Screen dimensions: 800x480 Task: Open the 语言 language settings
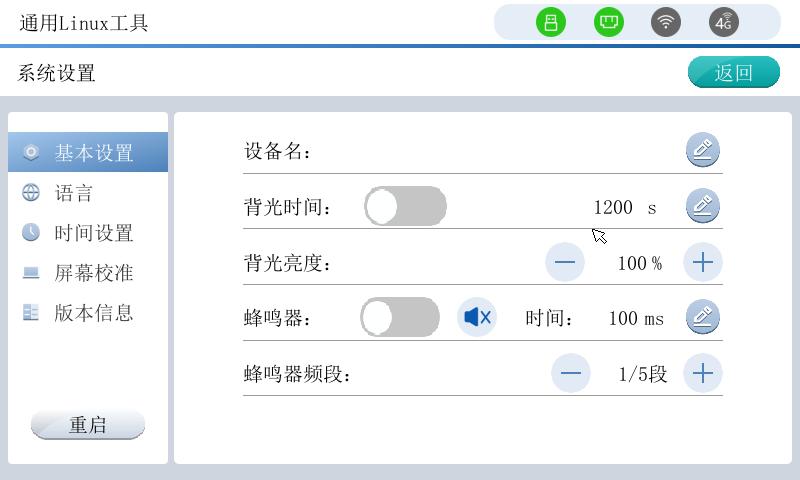pos(74,193)
